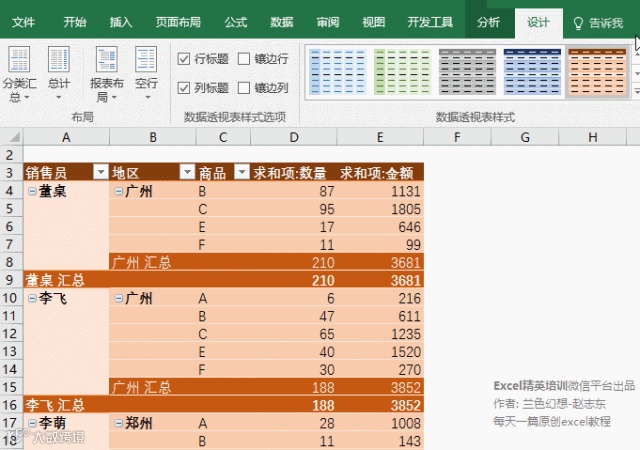
Task: Select row 2 header
Action: pos(10,155)
